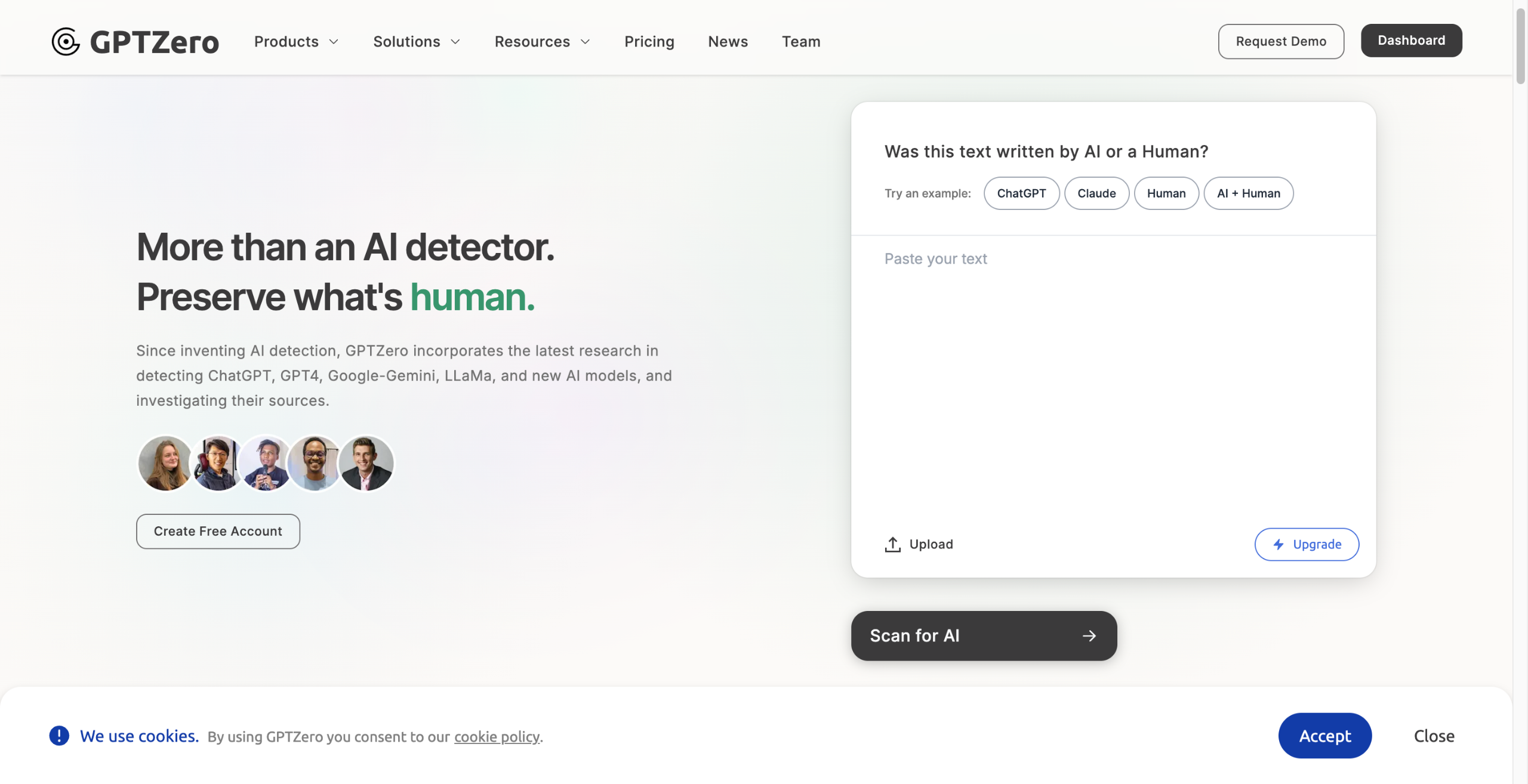Expand the Products dropdown menu
Viewport: 1528px width, 784px height.
point(297,42)
